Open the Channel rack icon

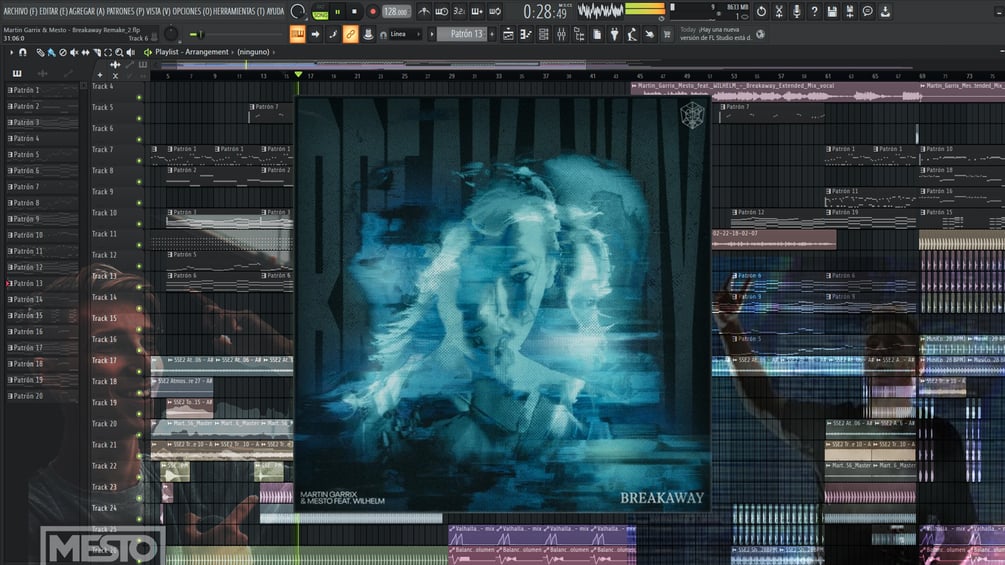[x=544, y=35]
